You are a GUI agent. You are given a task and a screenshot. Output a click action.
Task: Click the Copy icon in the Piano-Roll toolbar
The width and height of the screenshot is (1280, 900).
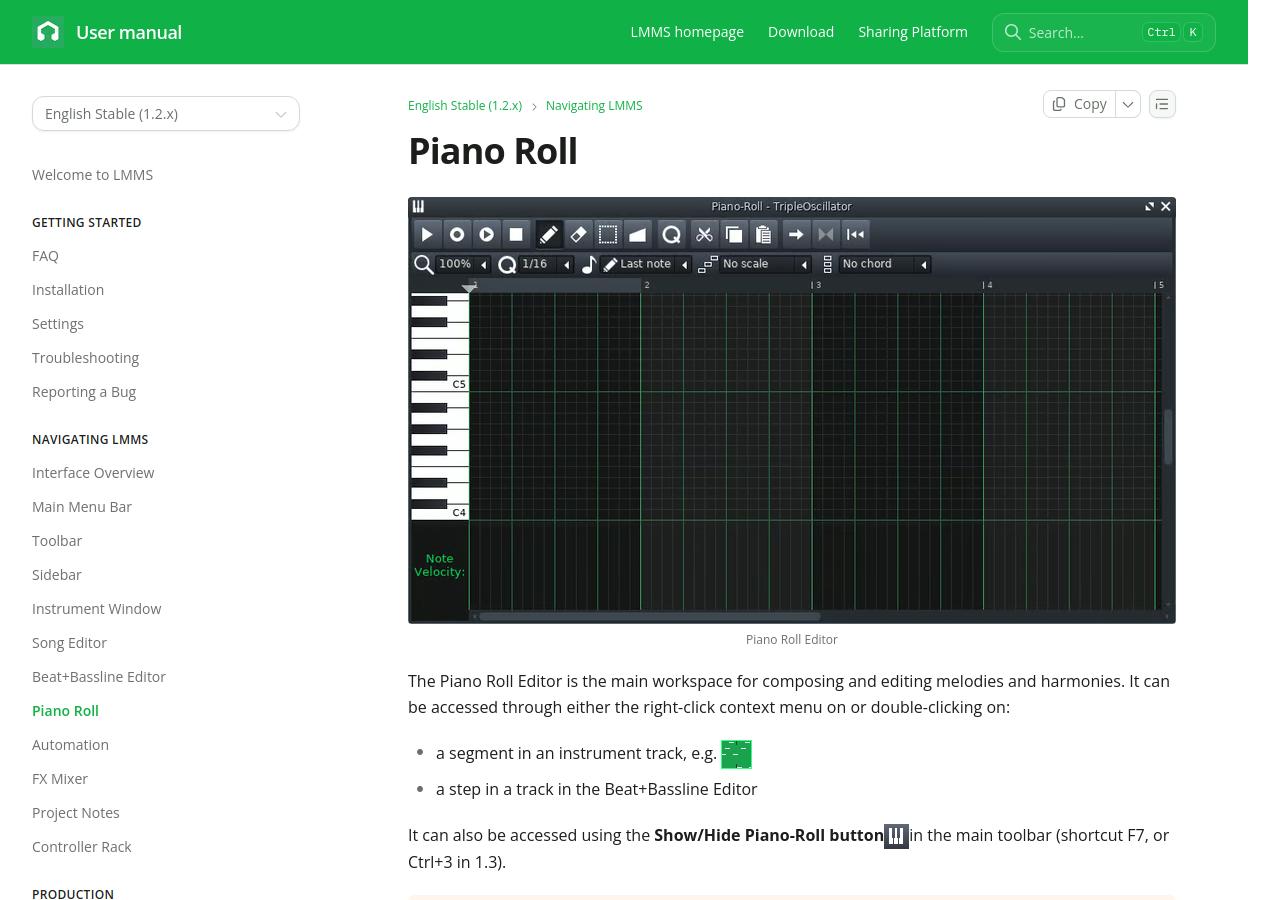pyautogui.click(x=734, y=234)
